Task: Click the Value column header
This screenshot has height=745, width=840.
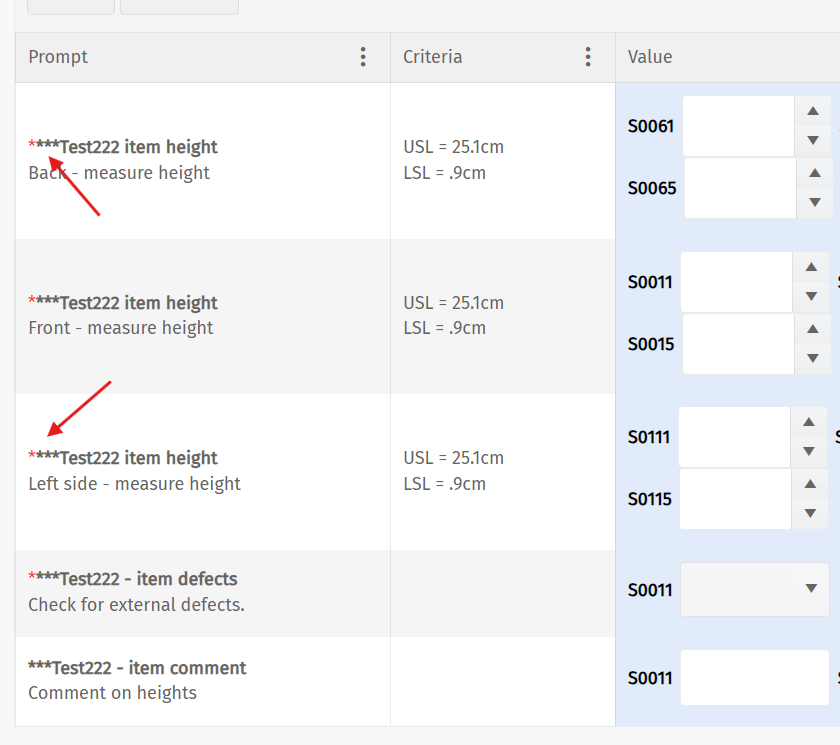Action: click(650, 57)
